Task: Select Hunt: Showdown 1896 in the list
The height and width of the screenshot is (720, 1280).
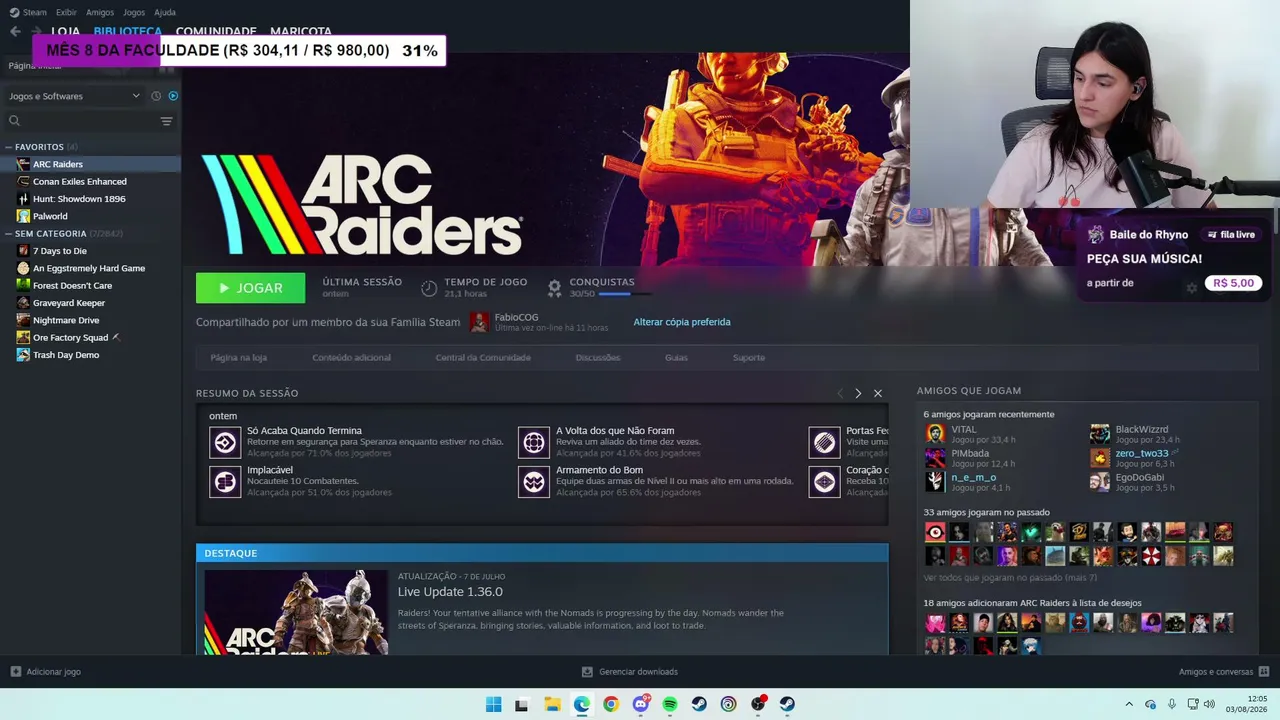Action: coord(90,199)
